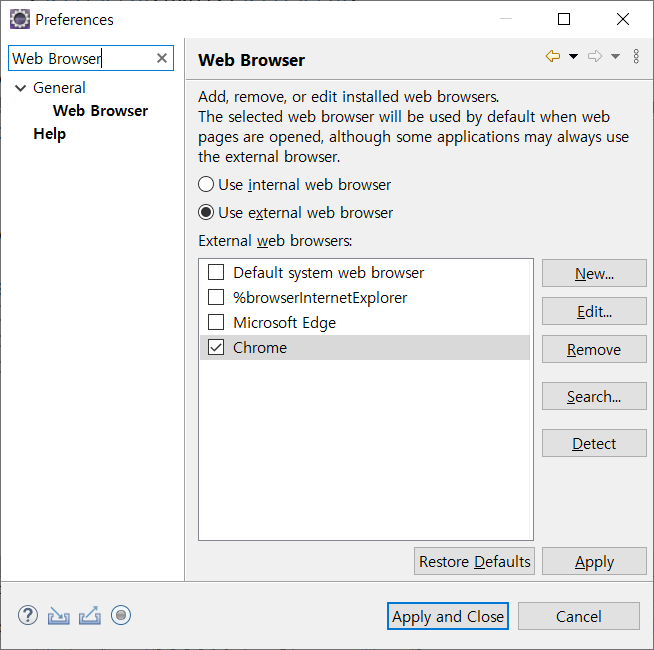Image resolution: width=654 pixels, height=650 pixels.
Task: Click the New... button
Action: [x=594, y=273]
